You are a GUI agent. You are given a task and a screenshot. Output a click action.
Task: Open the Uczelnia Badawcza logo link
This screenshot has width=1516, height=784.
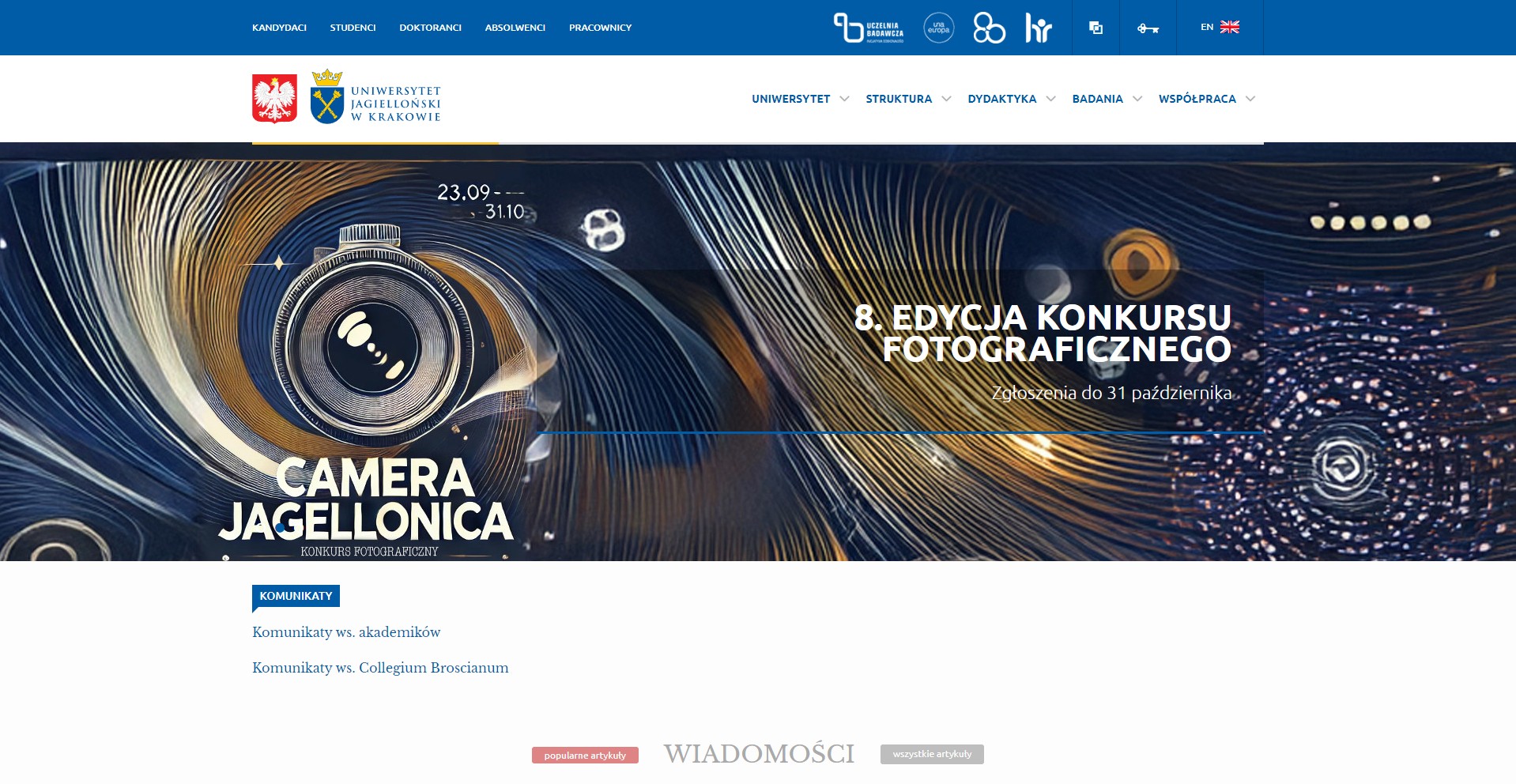pos(869,28)
